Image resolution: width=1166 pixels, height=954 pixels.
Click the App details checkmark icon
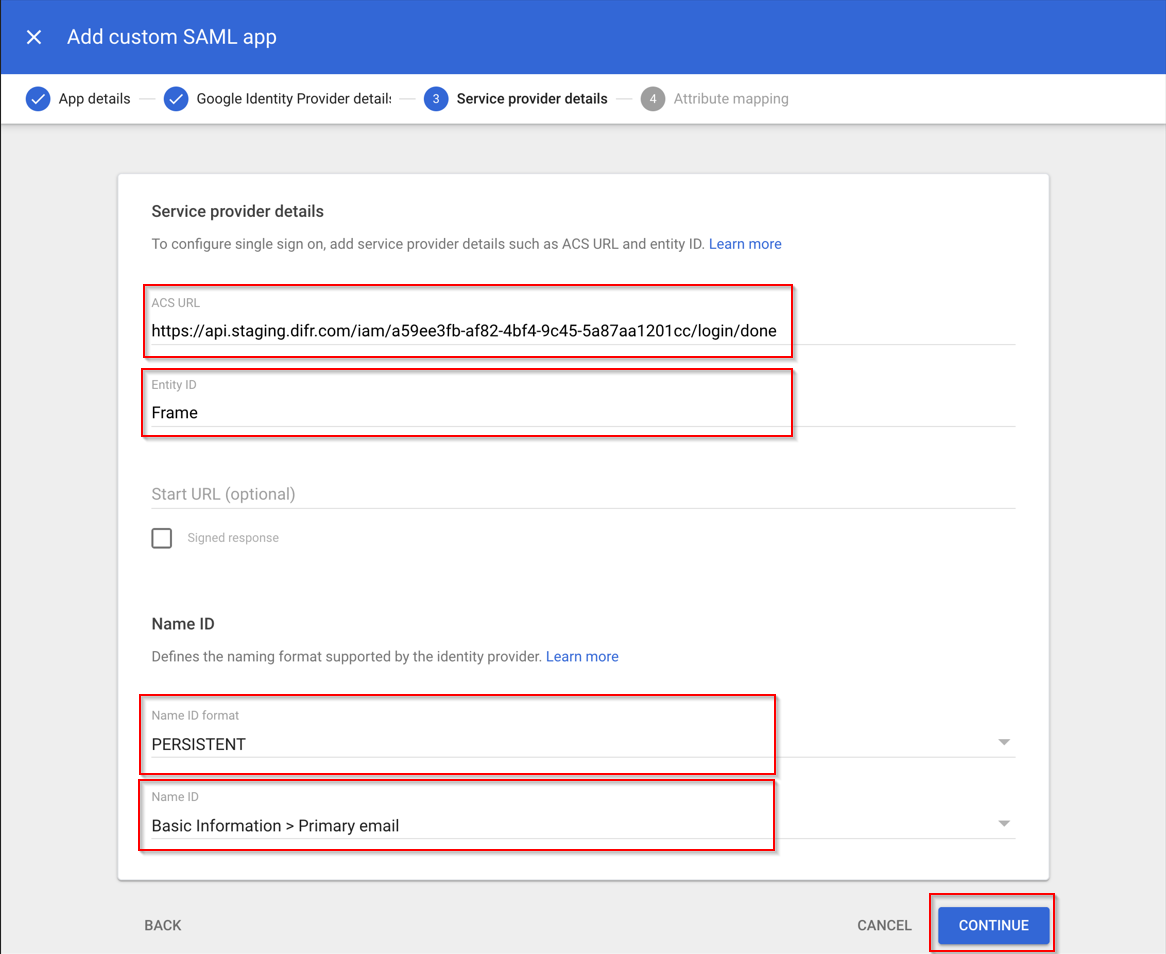click(38, 99)
